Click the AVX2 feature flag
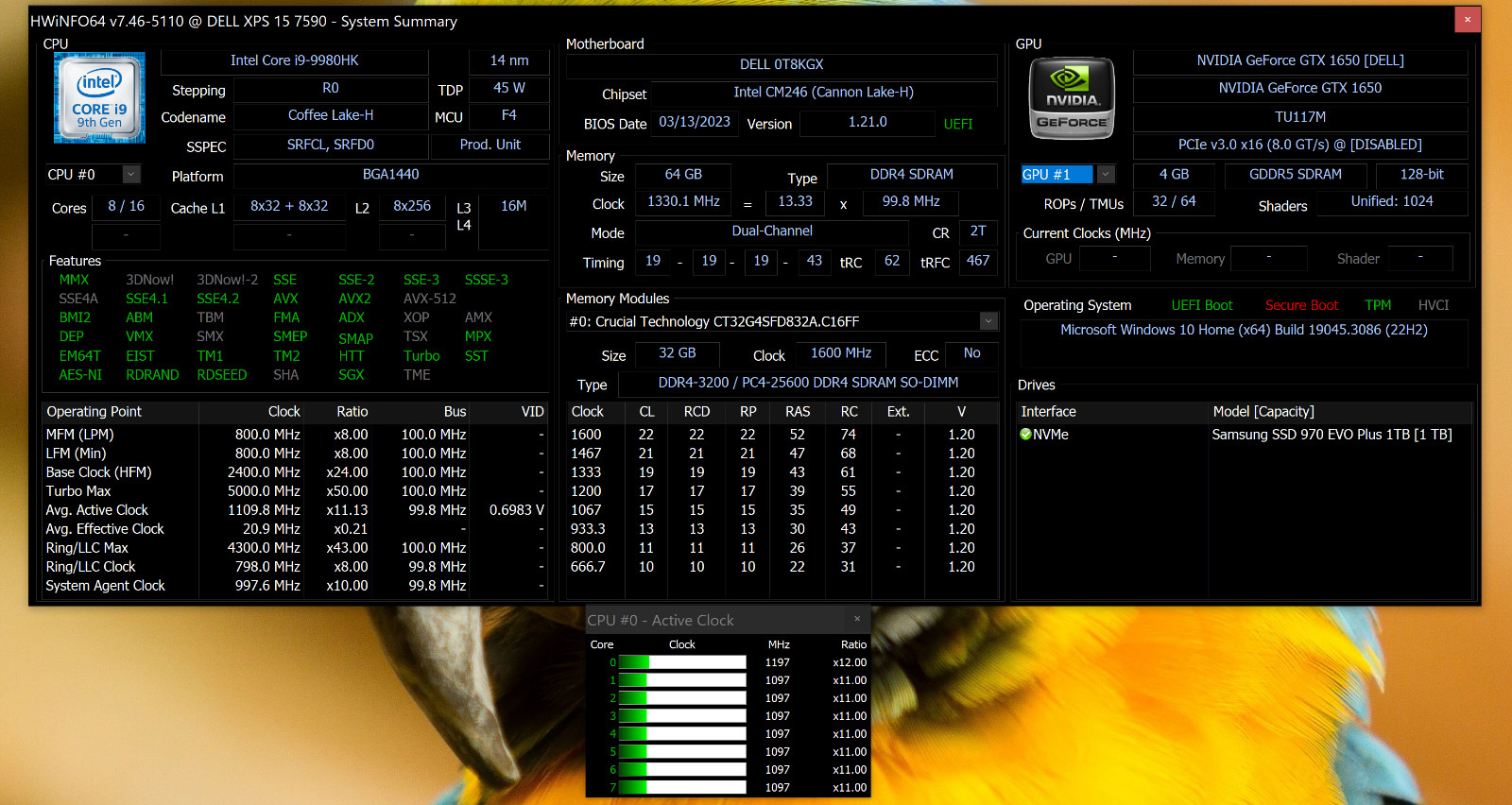The image size is (1512, 805). (x=354, y=299)
